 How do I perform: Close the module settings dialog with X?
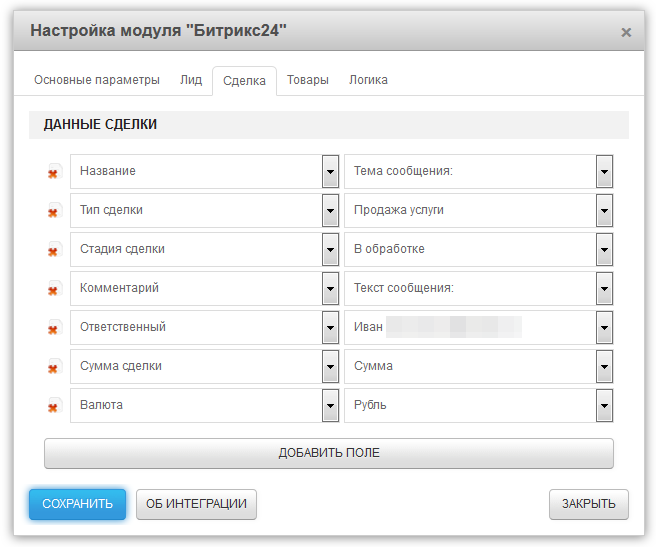click(x=626, y=32)
